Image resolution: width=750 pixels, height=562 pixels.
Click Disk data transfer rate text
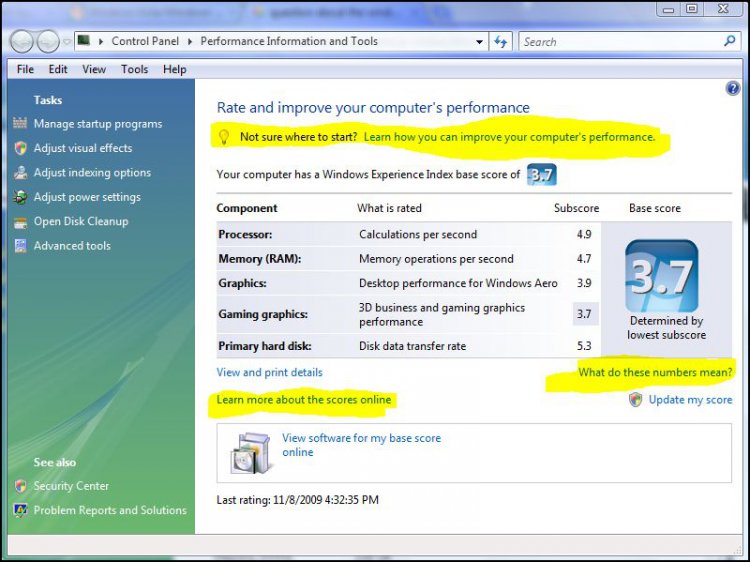(x=412, y=346)
